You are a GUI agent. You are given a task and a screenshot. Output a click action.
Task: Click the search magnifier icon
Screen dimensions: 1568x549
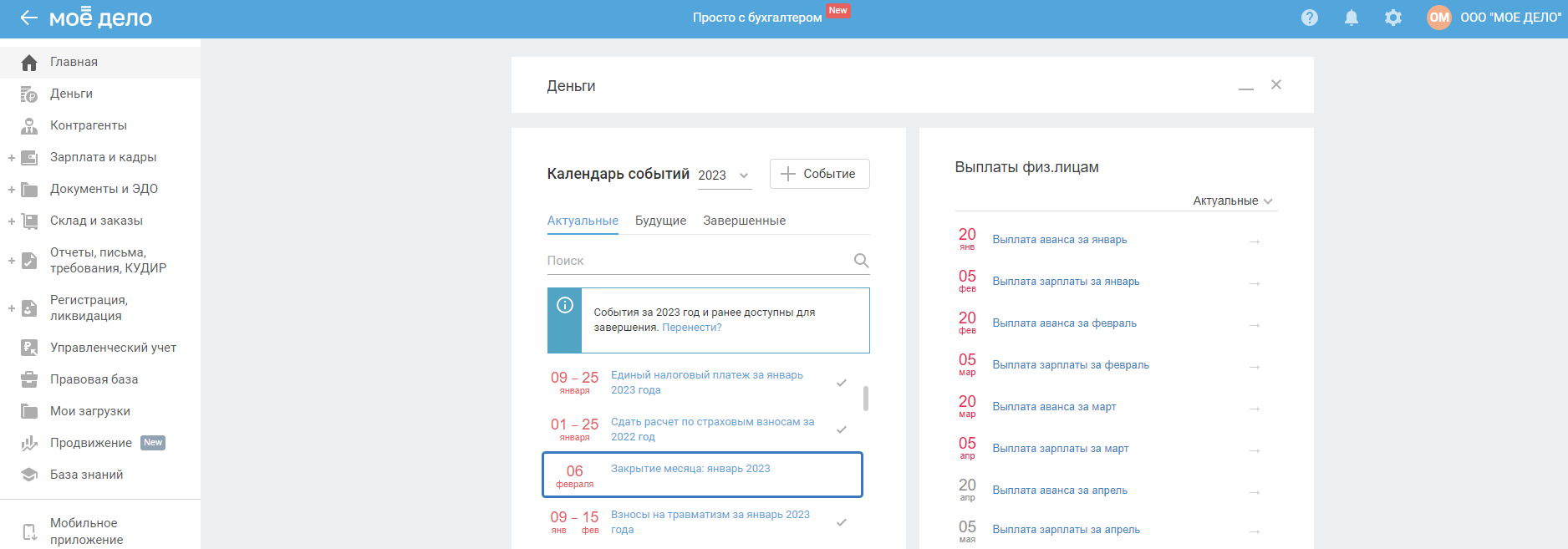pos(861,261)
